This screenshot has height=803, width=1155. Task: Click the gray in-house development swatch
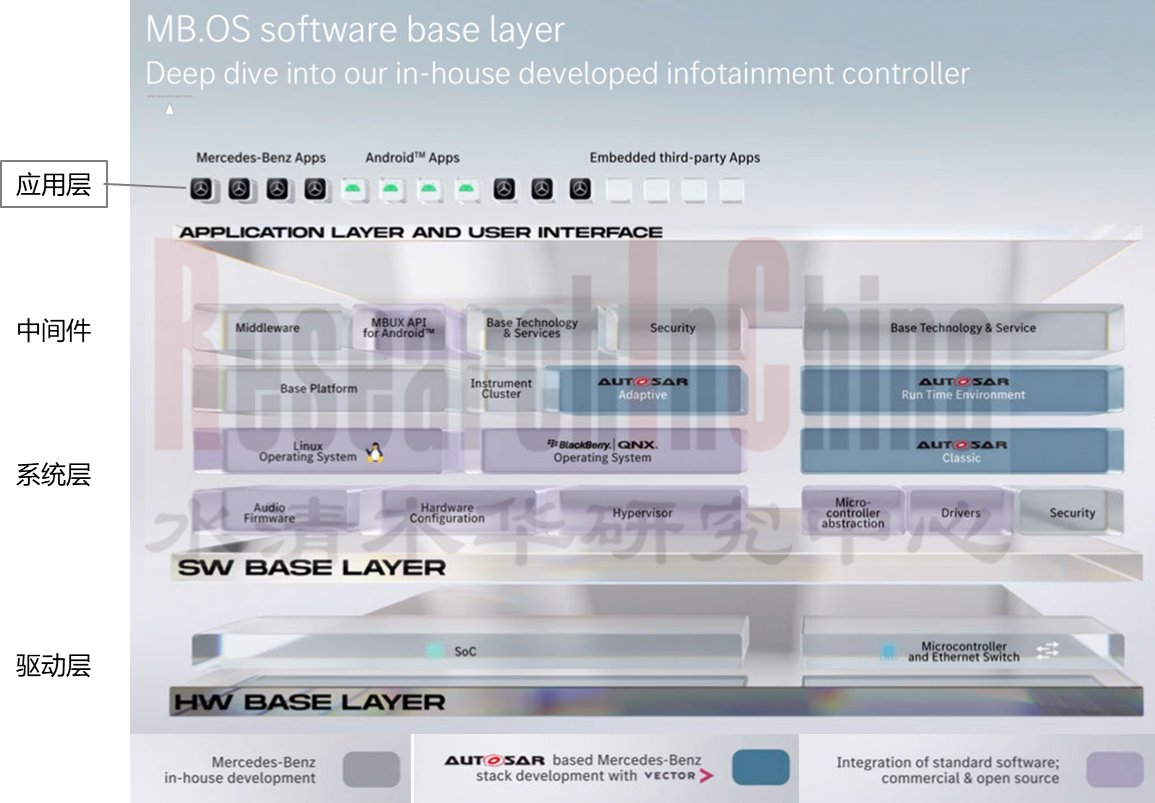coord(371,768)
